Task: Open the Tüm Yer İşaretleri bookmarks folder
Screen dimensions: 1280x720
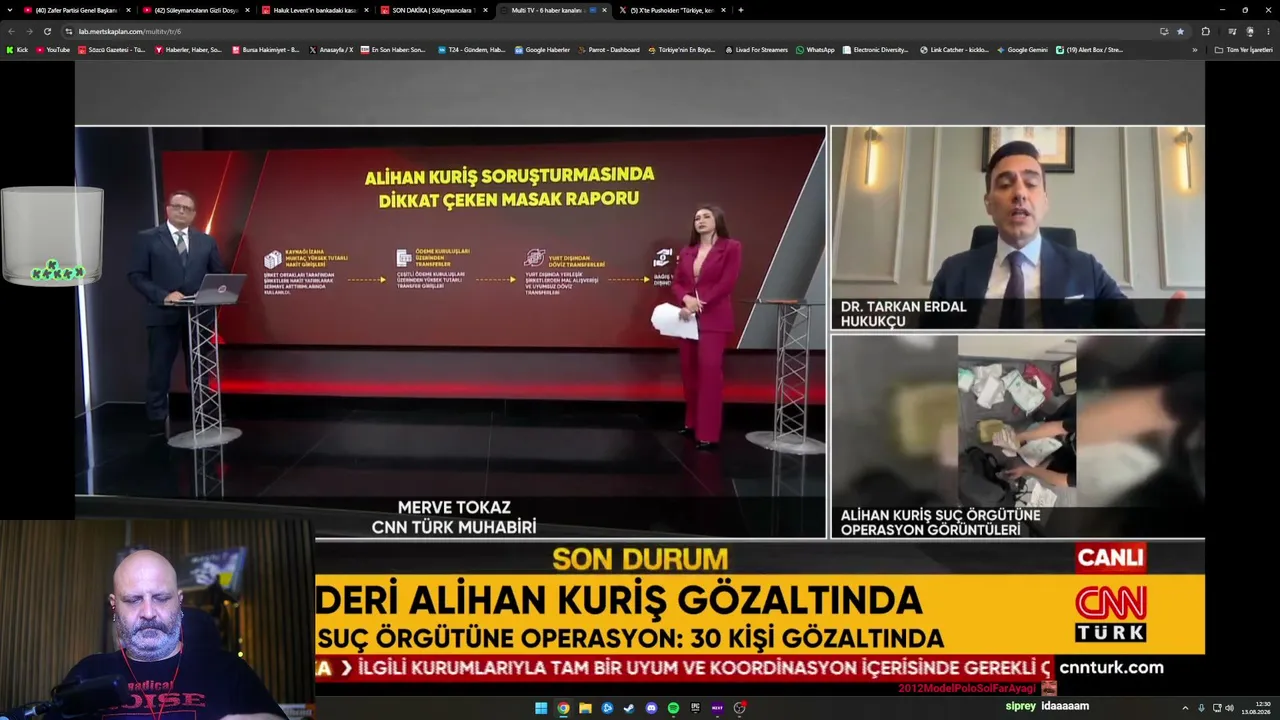Action: click(1243, 49)
